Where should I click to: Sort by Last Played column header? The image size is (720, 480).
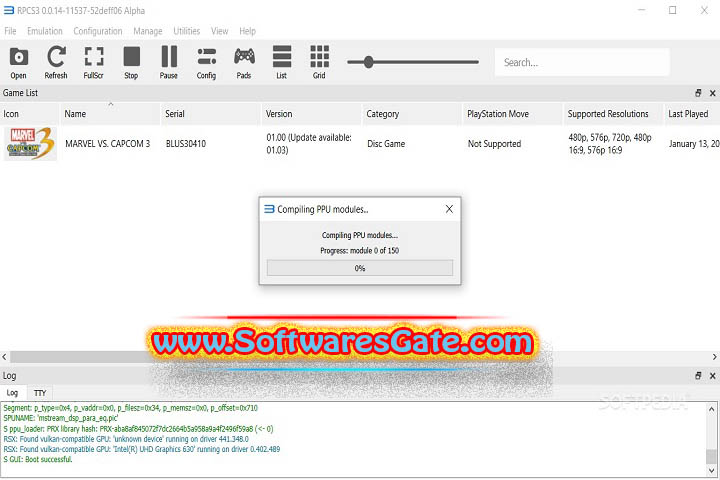692,113
